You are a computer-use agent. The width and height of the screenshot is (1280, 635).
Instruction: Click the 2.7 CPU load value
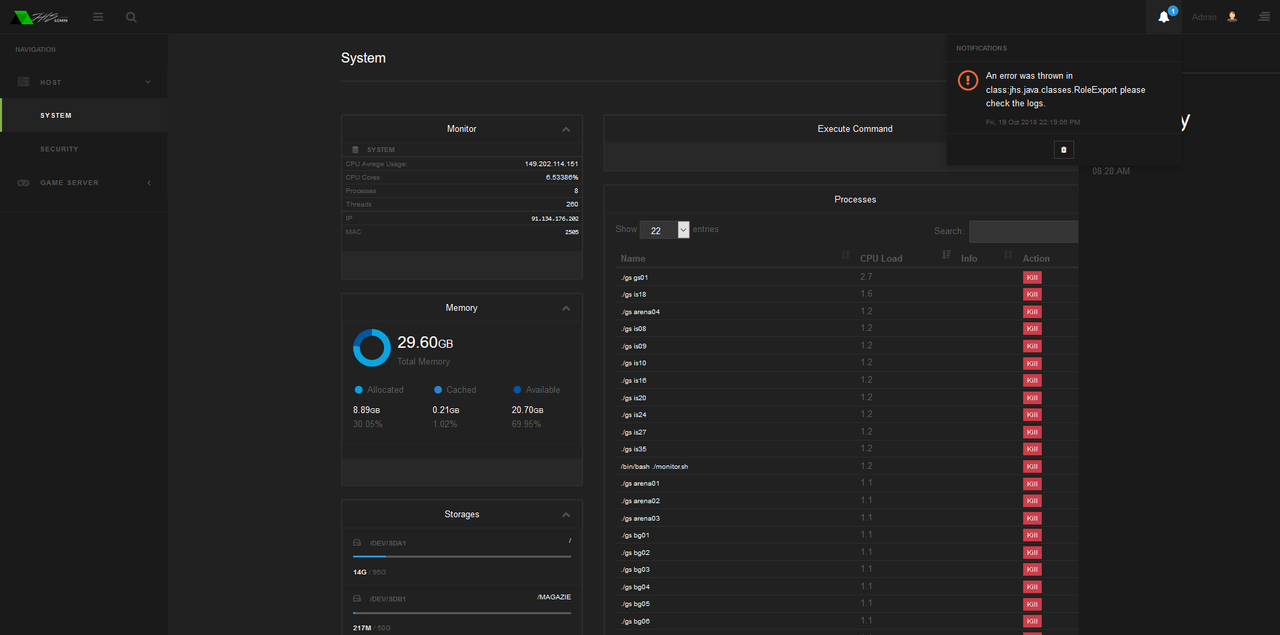[866, 276]
